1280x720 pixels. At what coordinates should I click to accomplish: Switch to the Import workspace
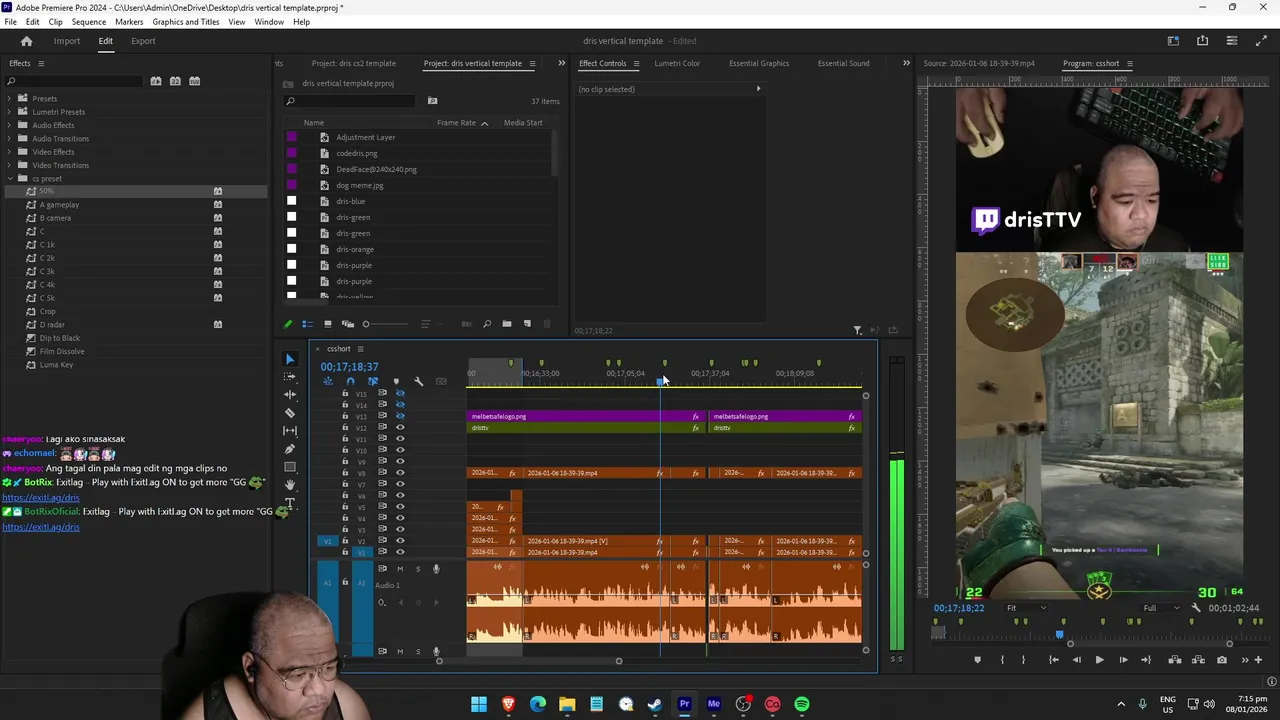[67, 41]
